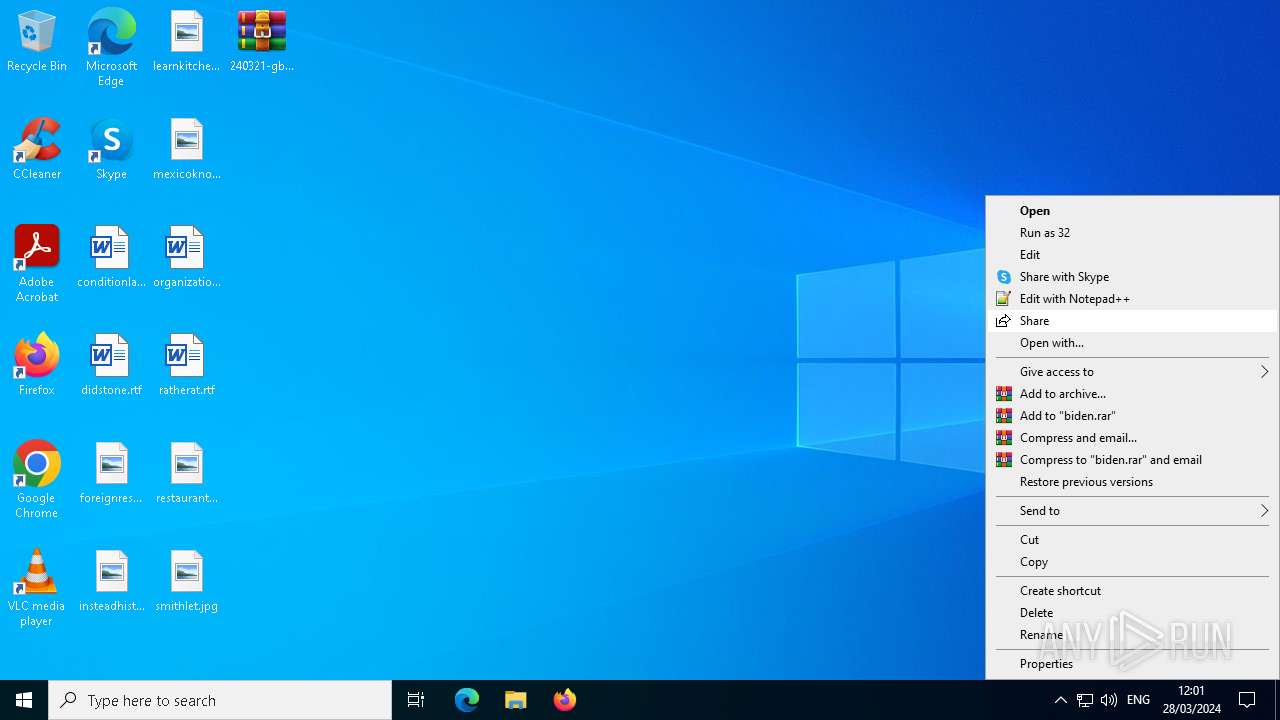Choose Compress to "biden.rar" and email
Image resolution: width=1280 pixels, height=720 pixels.
click(x=1132, y=460)
